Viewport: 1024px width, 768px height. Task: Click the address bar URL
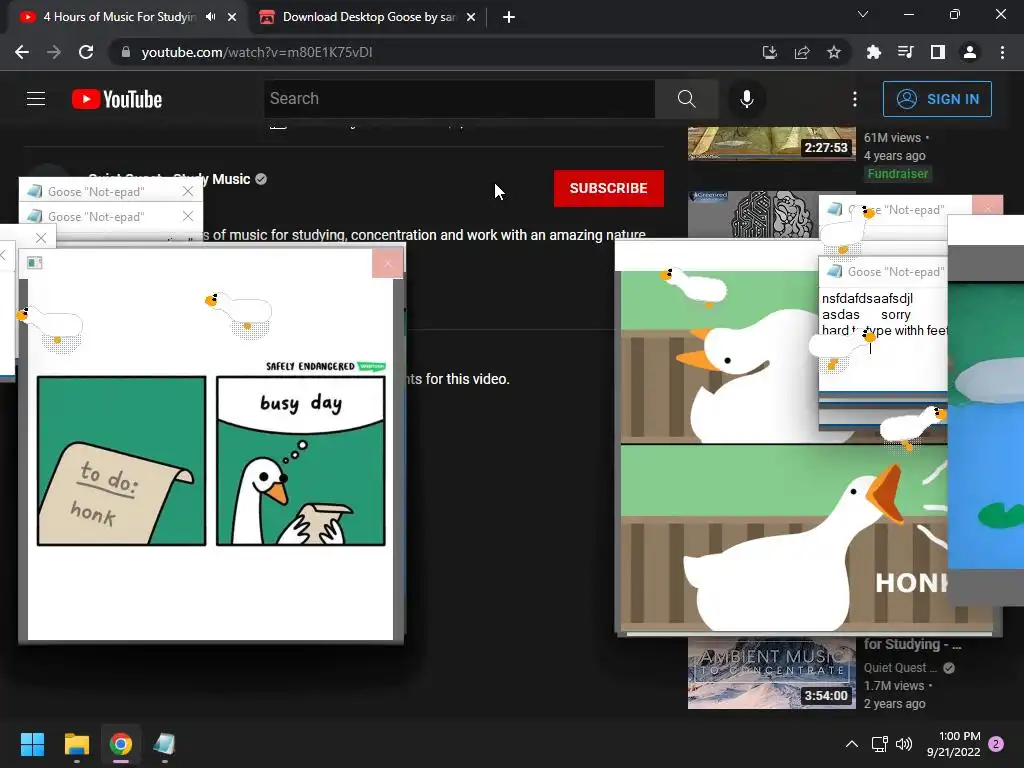click(257, 52)
